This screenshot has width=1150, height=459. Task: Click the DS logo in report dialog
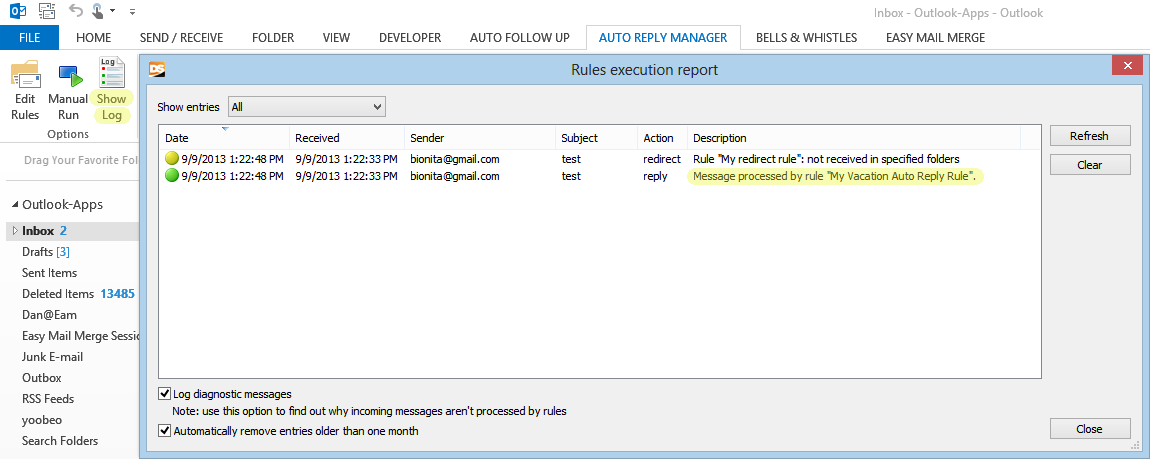(x=157, y=70)
